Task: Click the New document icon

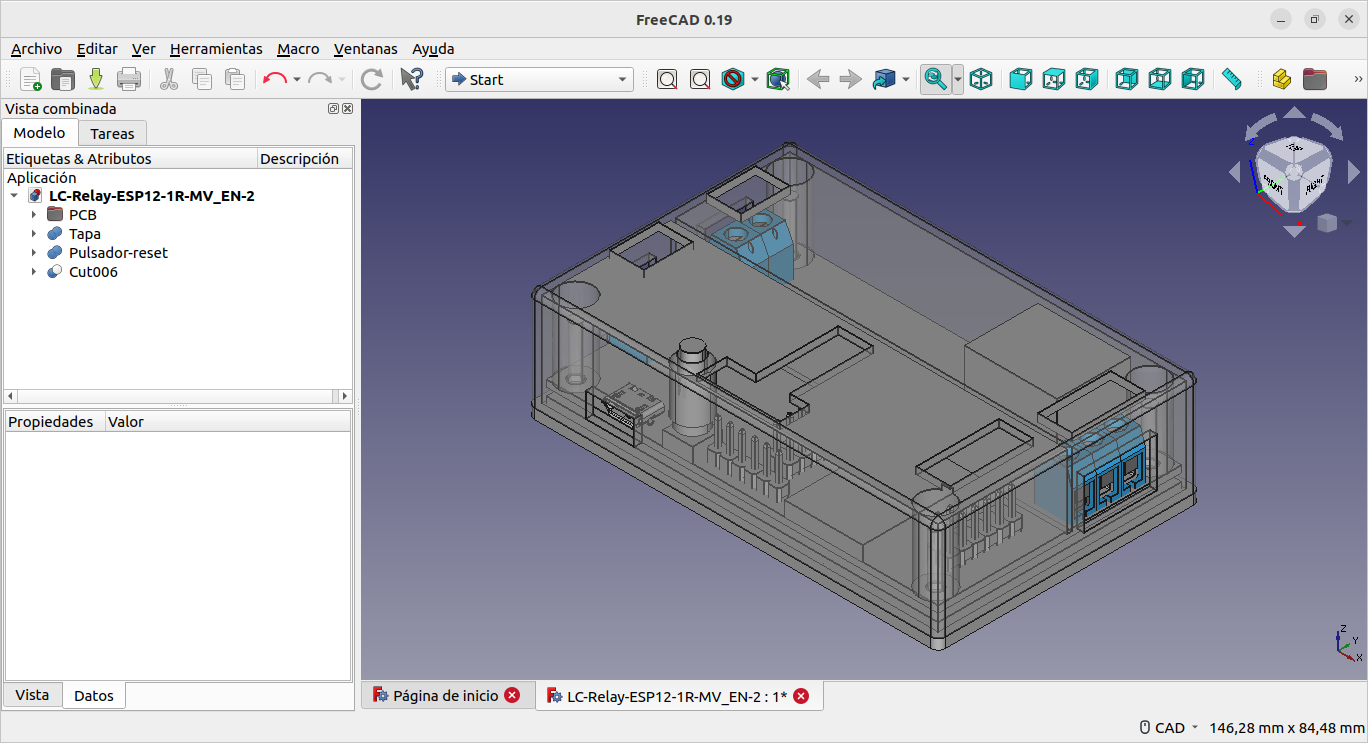Action: point(31,79)
